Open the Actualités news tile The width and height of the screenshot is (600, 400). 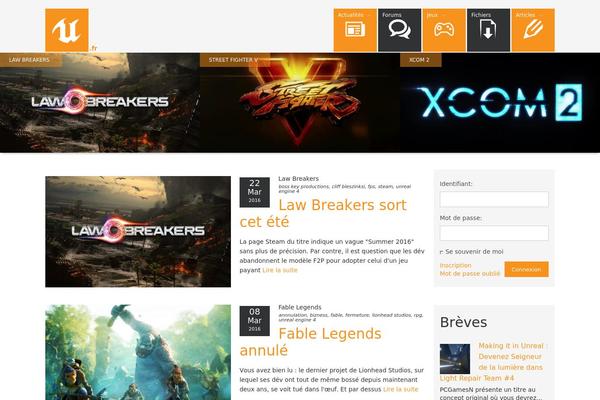tap(355, 30)
